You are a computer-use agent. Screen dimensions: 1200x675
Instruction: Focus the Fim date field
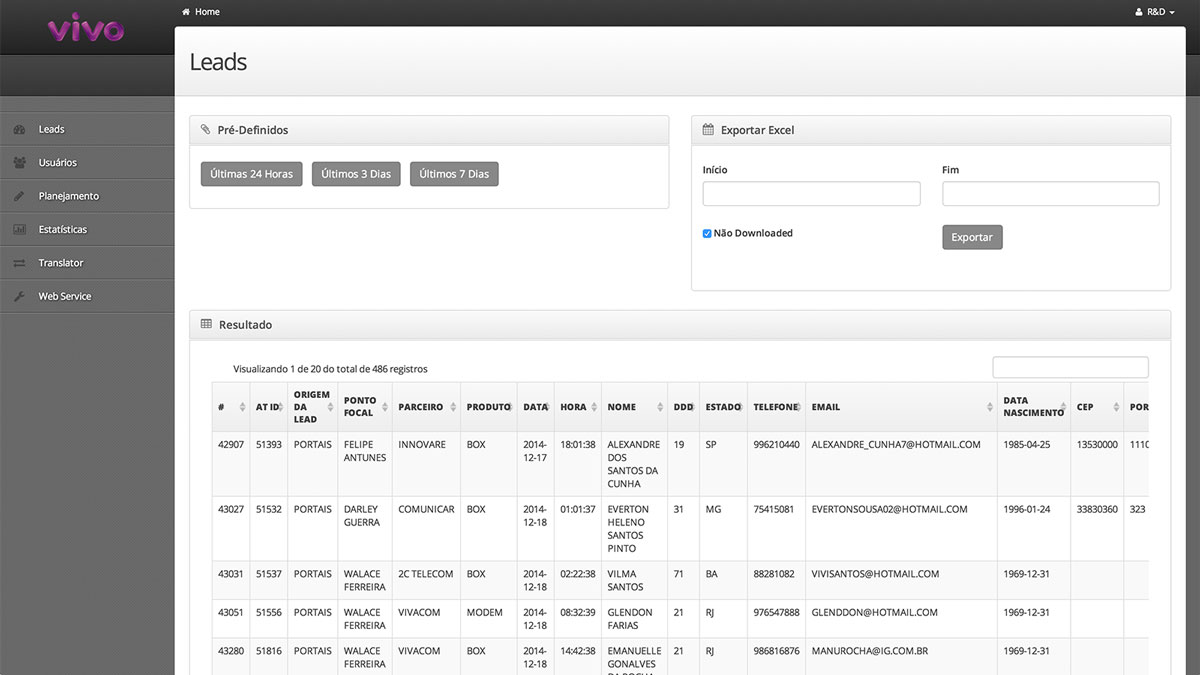tap(1051, 194)
